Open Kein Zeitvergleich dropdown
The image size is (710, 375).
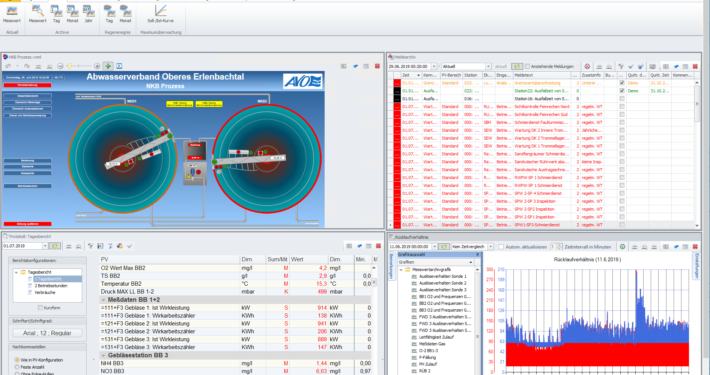pos(490,247)
